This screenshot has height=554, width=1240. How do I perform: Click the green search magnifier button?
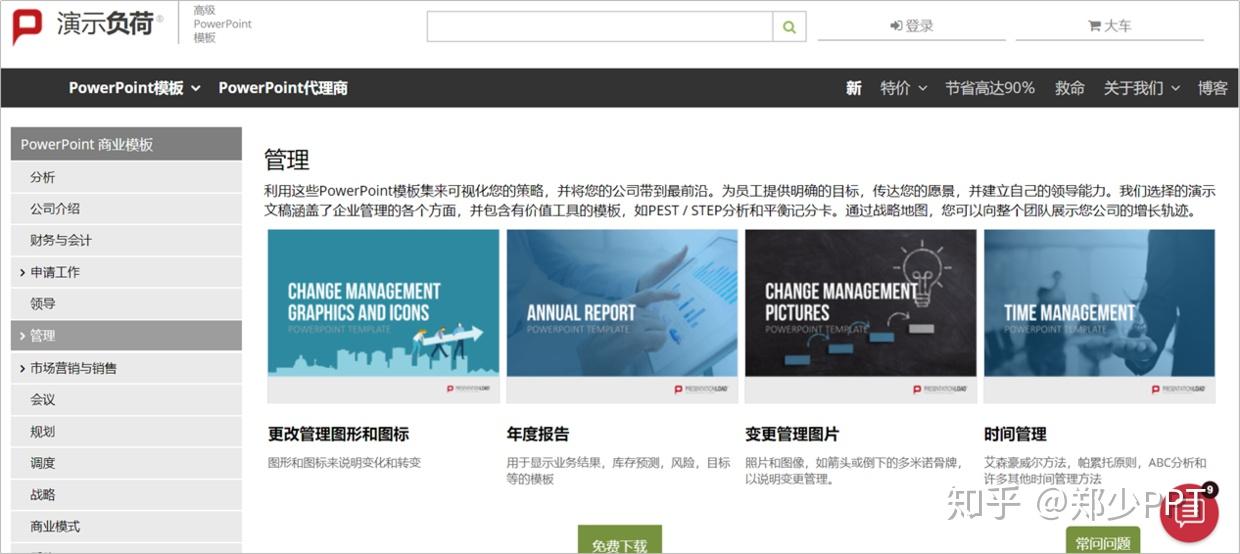coord(789,27)
